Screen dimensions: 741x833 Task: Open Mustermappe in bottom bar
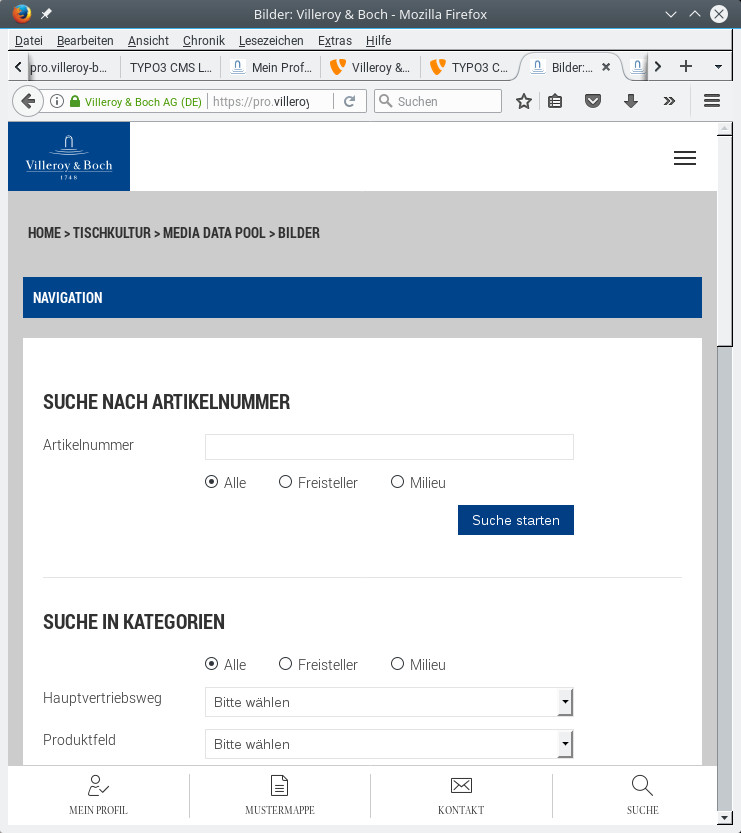coord(279,795)
